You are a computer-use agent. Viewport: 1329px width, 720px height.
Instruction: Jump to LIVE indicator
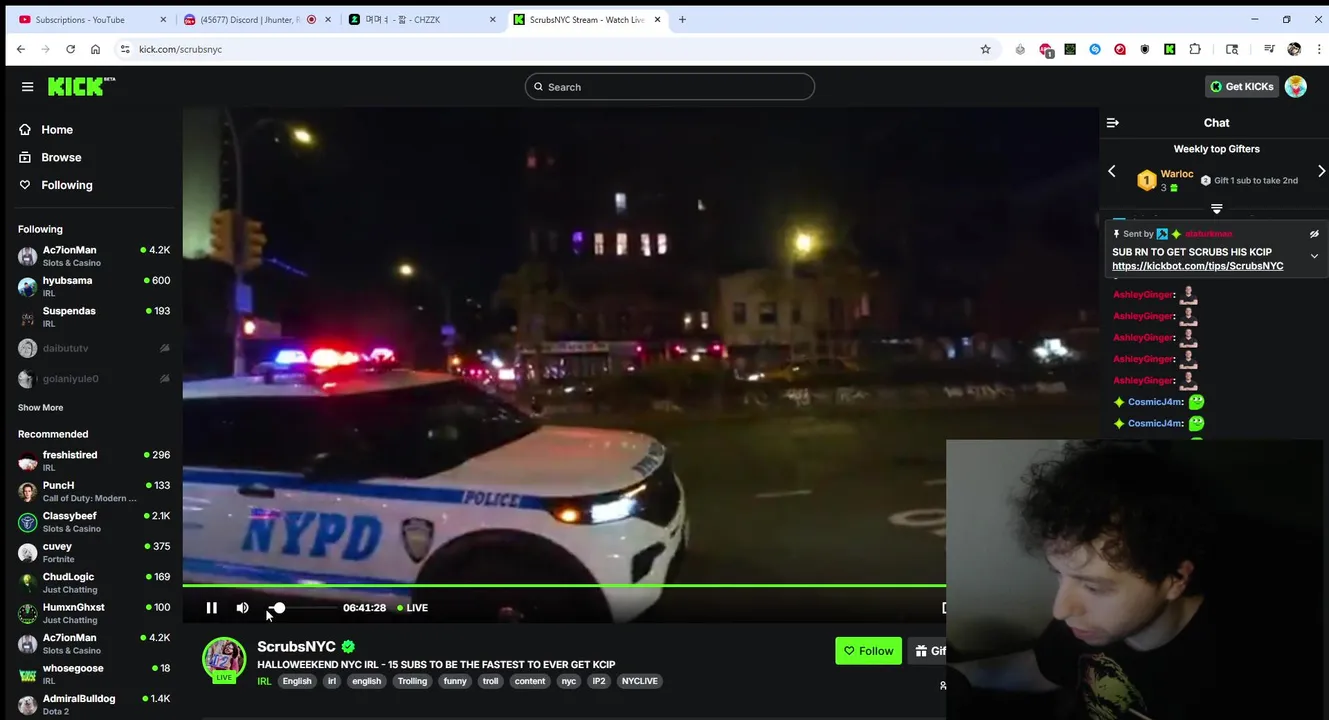tap(412, 608)
